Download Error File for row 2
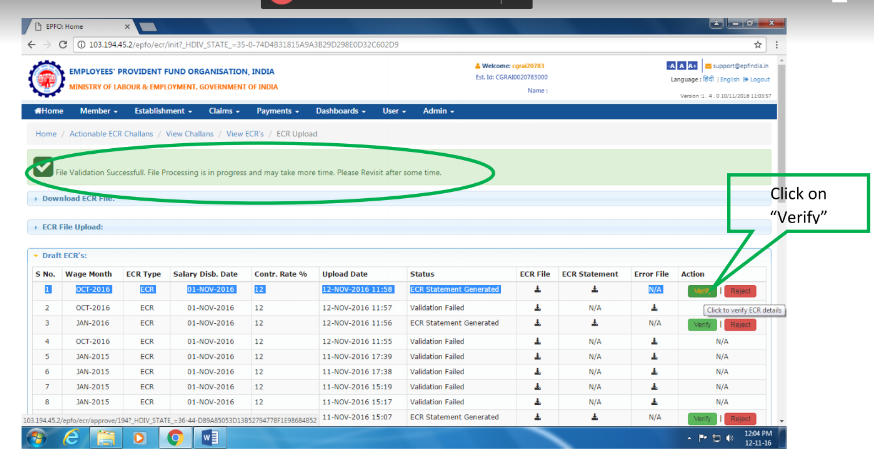Image resolution: width=874 pixels, height=459 pixels. 655,307
